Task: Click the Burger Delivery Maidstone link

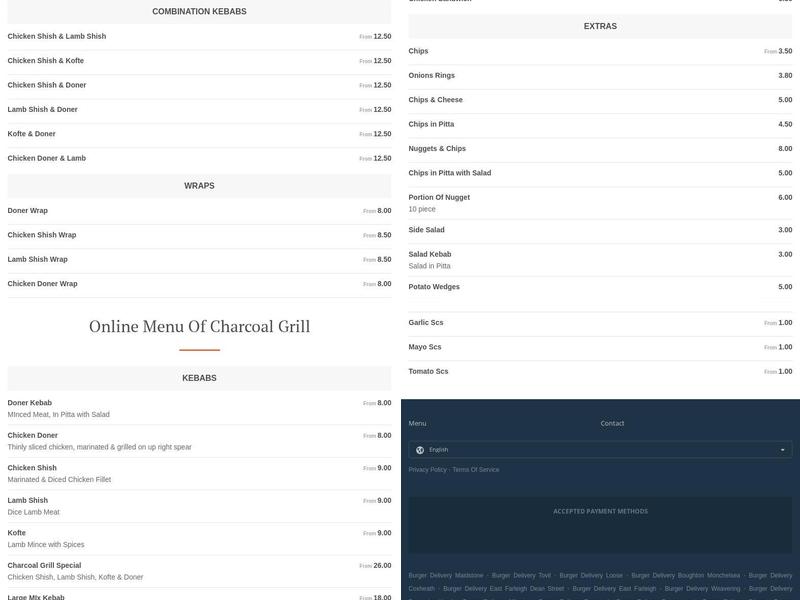Action: coord(444,574)
